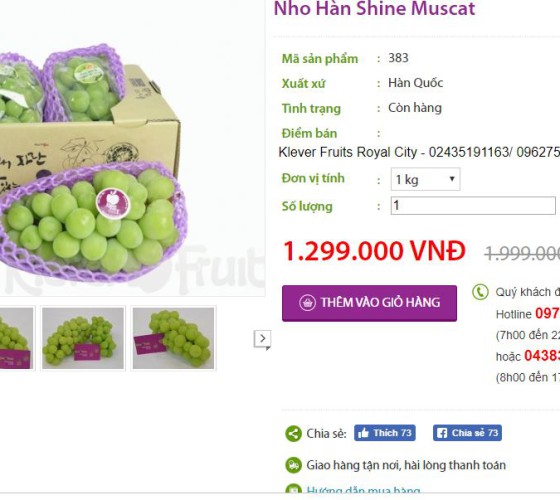
Task: Click the basket icon in add-to-cart button
Action: pyautogui.click(x=307, y=303)
